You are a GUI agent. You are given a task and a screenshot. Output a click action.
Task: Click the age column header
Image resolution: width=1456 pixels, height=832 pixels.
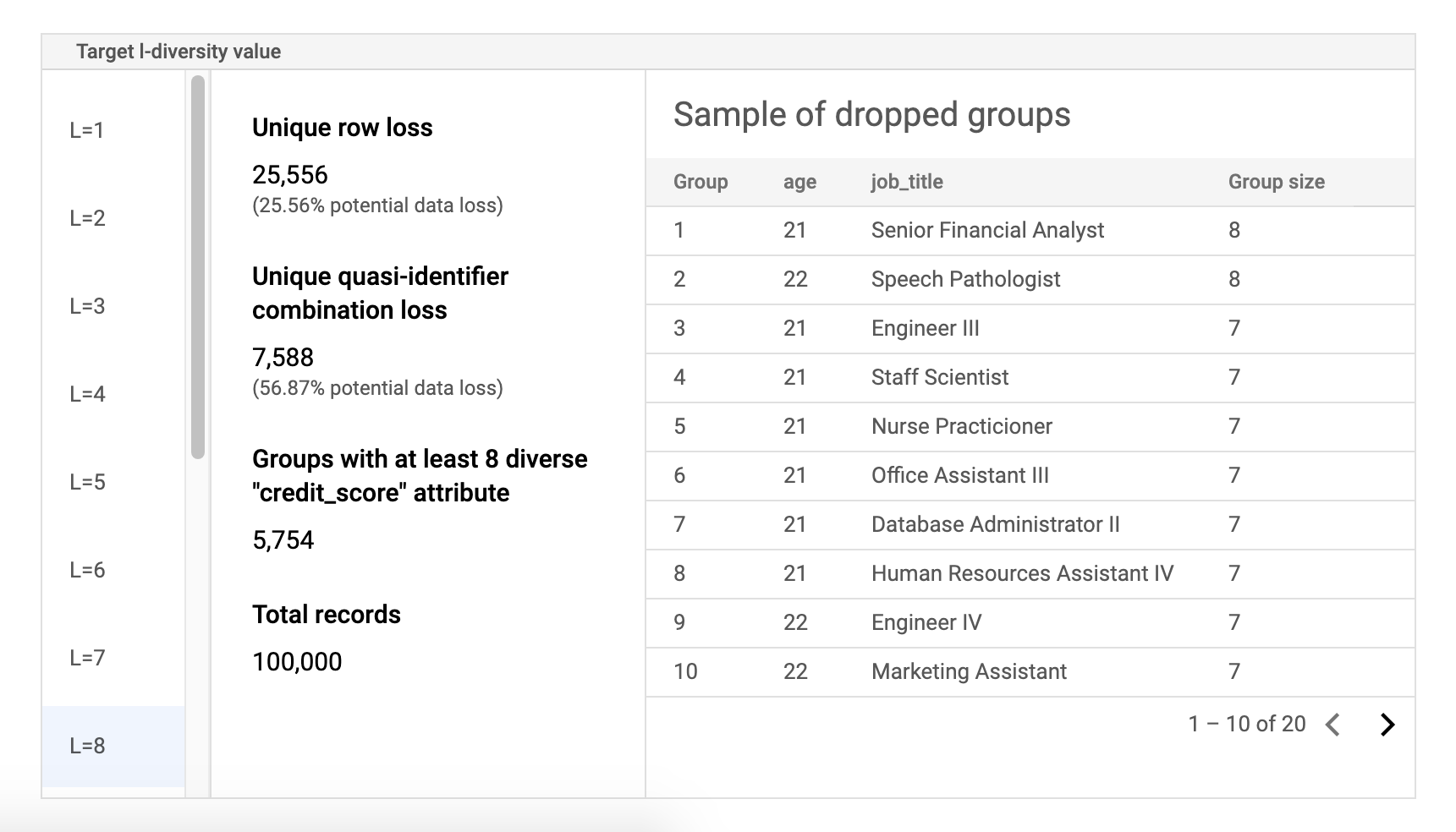click(799, 182)
